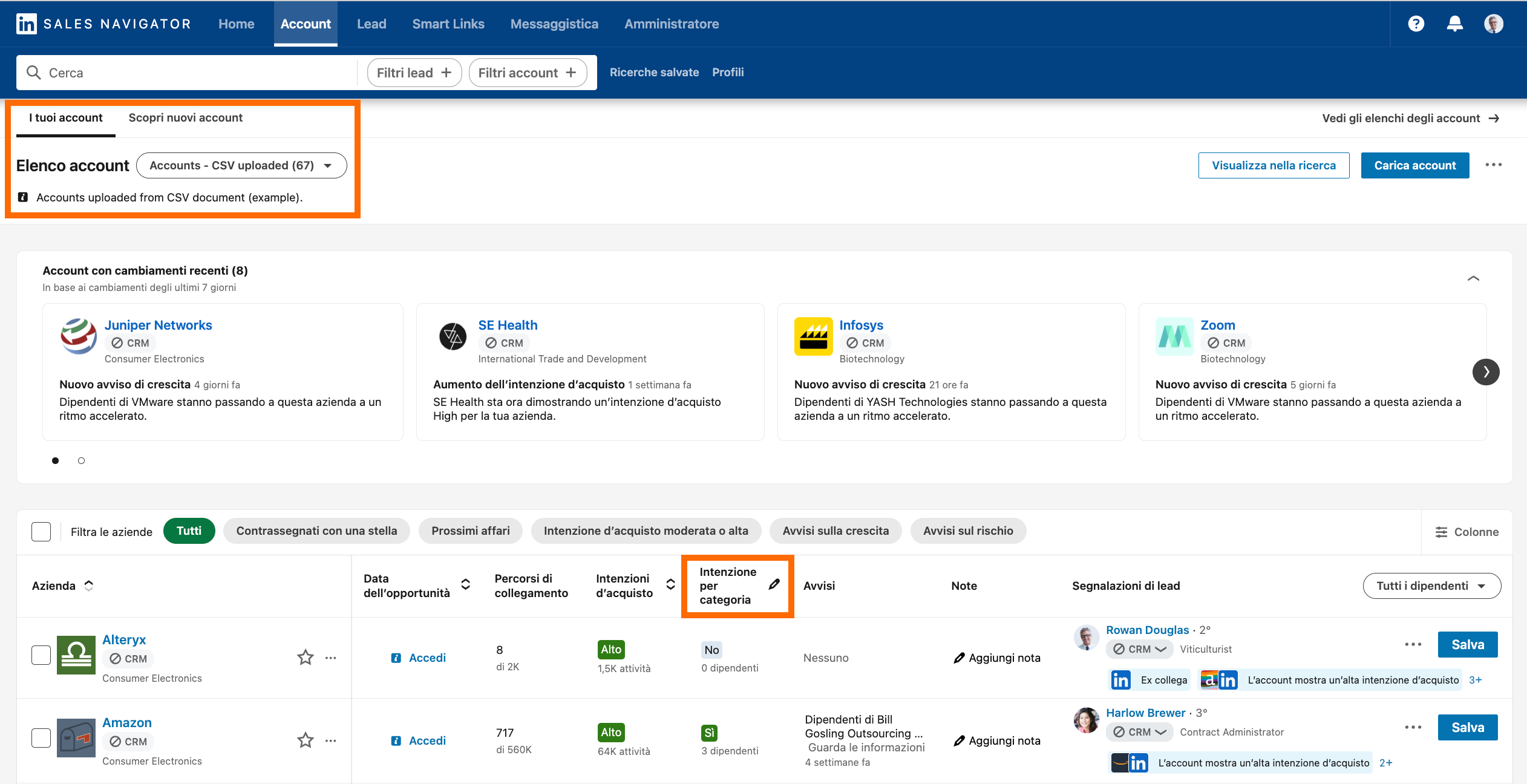Open the Messaggistica tab
Image resolution: width=1527 pixels, height=784 pixels.
pyautogui.click(x=554, y=24)
